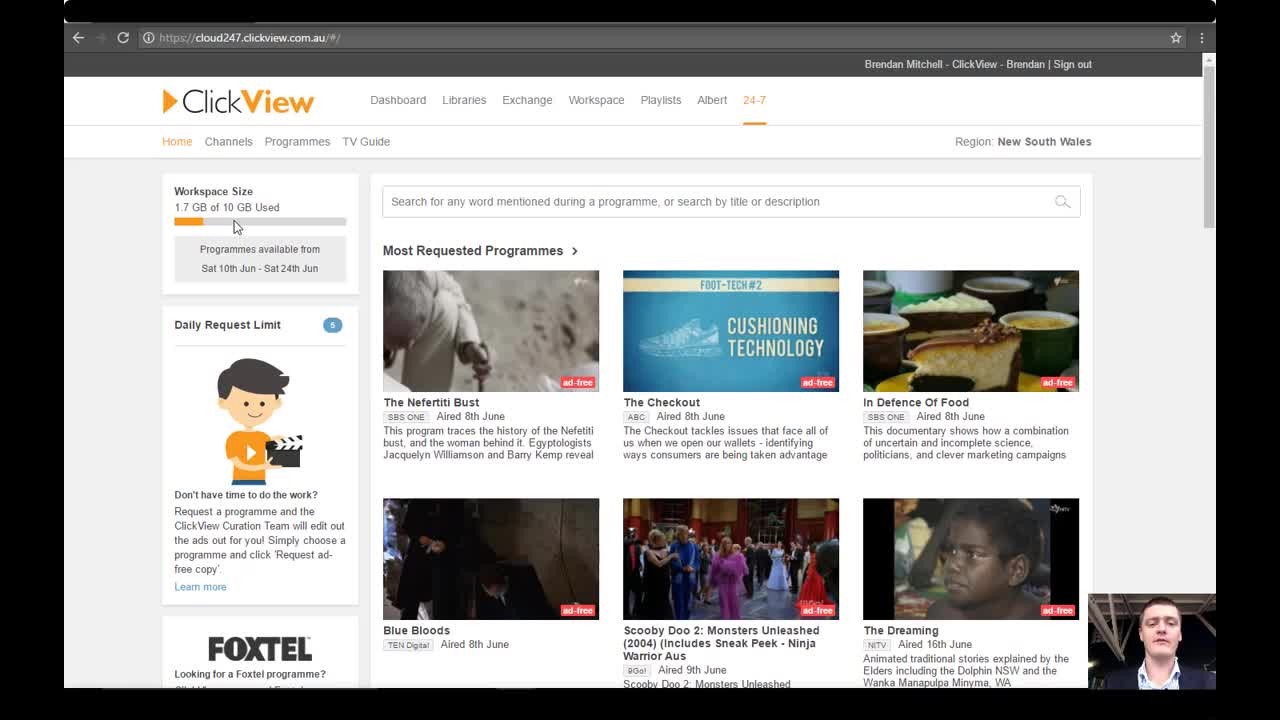Image resolution: width=1280 pixels, height=720 pixels.
Task: Click the ad-free badge on The Nefertiti Bust
Action: click(x=577, y=382)
